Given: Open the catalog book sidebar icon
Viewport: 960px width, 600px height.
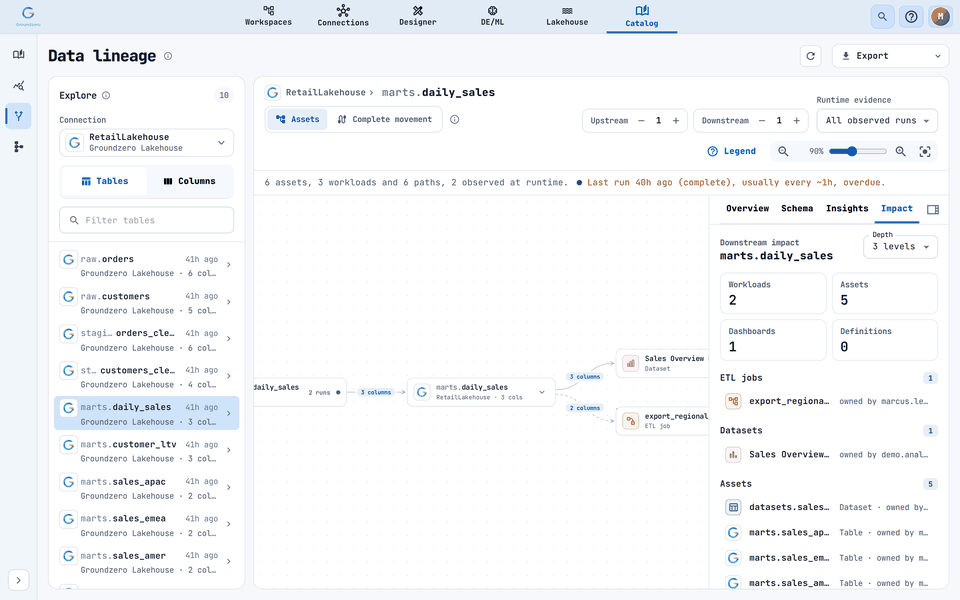Looking at the screenshot, I should click(18, 54).
